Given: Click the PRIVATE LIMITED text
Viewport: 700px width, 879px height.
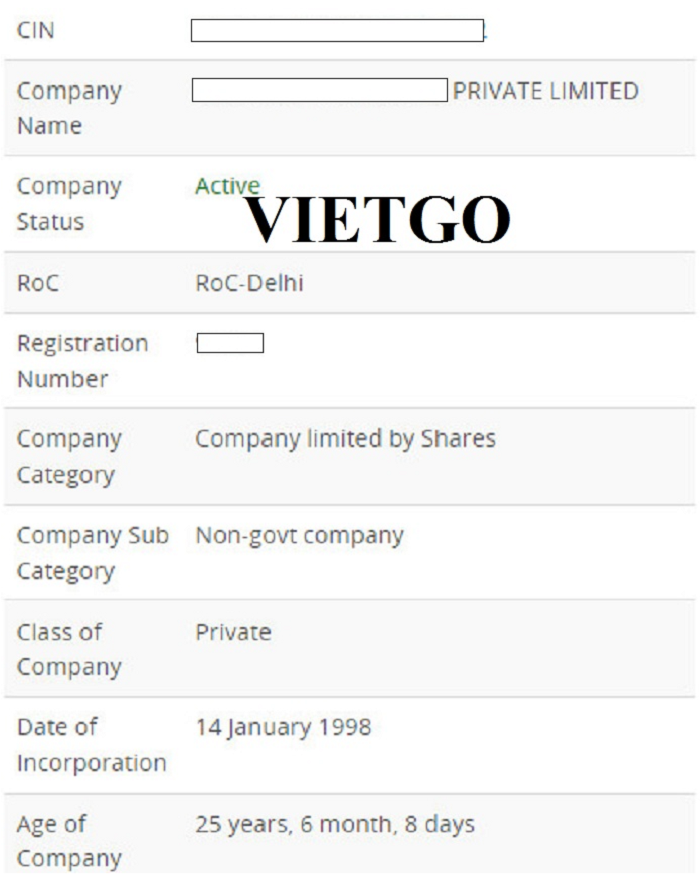Looking at the screenshot, I should [x=545, y=91].
